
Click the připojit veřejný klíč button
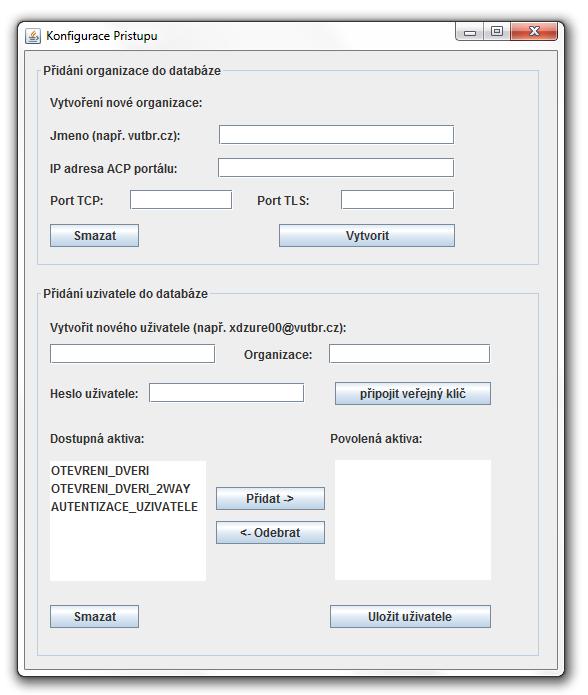413,394
